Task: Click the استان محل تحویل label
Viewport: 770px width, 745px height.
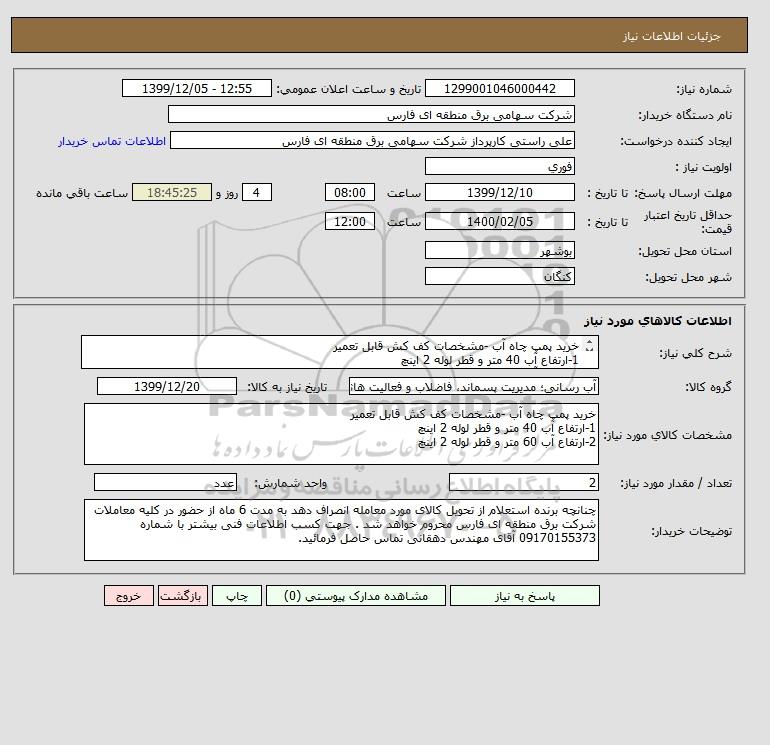Action: coord(685,251)
